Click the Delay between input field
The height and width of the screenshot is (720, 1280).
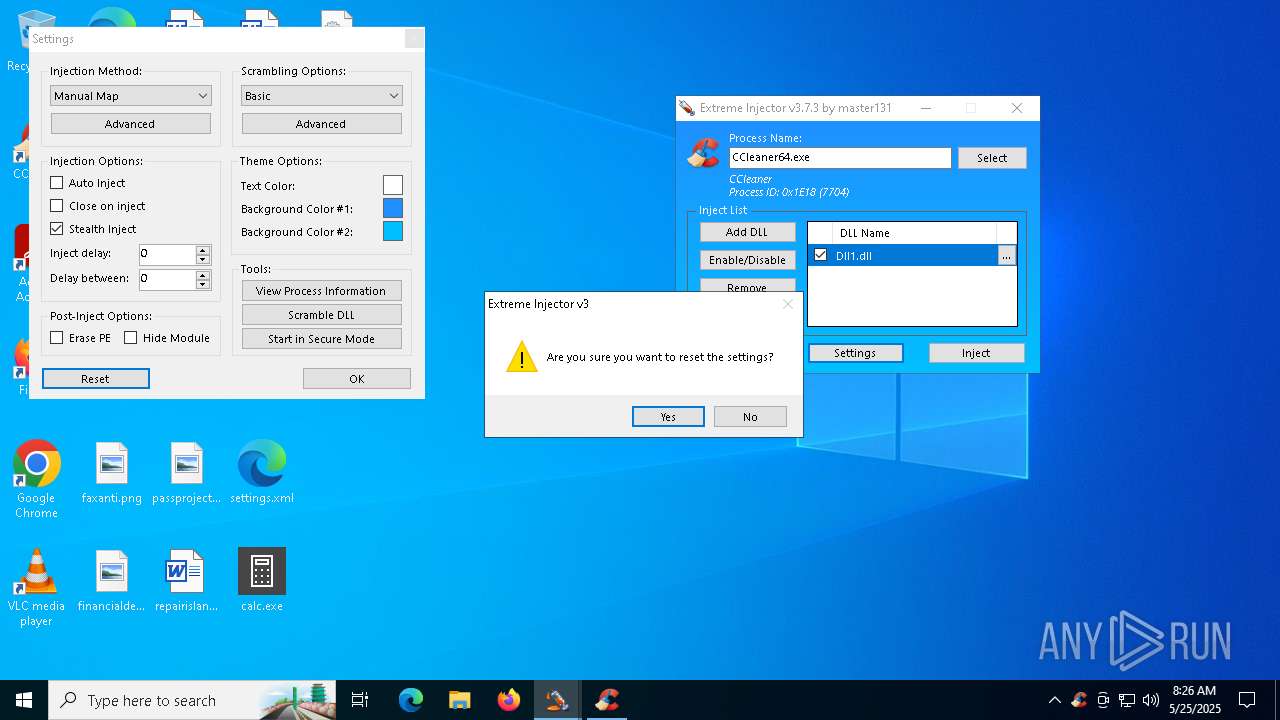167,279
